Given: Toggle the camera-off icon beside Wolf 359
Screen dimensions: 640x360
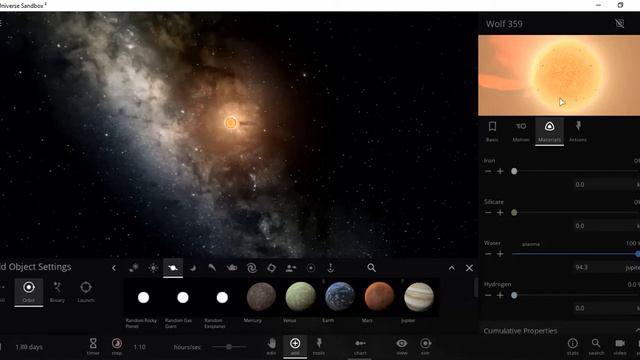Looking at the screenshot, I should [620, 23].
